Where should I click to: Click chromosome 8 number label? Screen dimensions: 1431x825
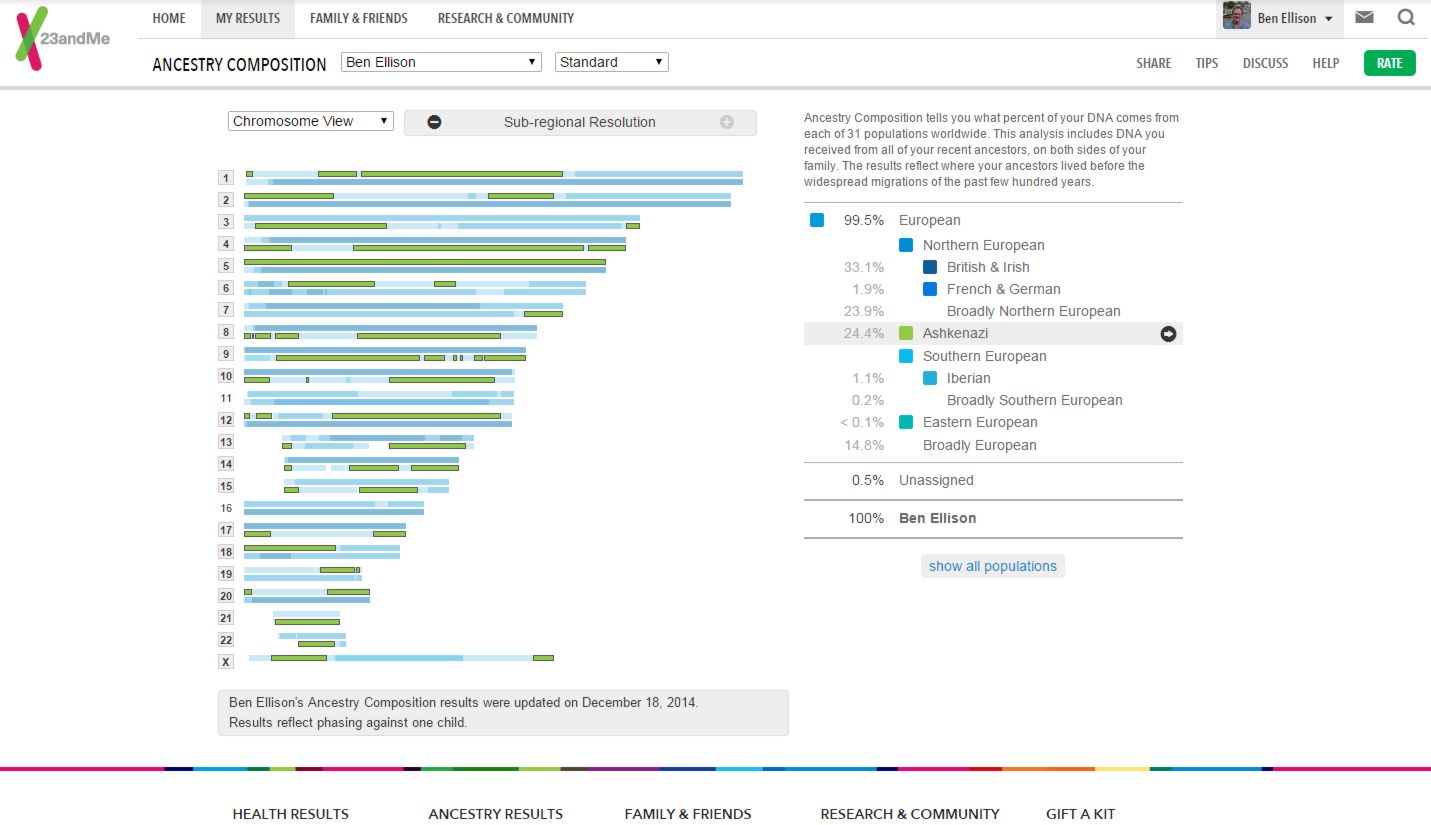(226, 332)
